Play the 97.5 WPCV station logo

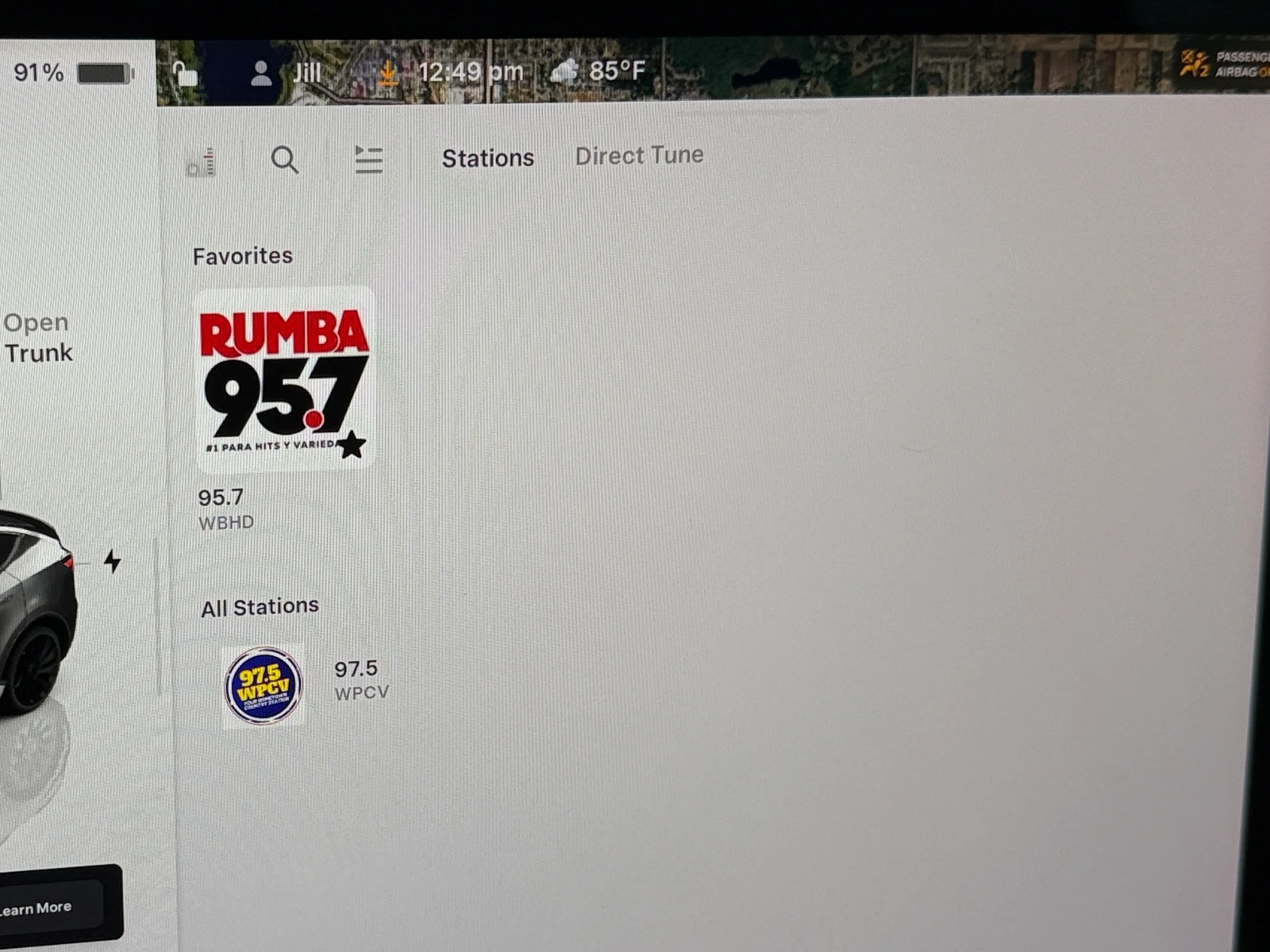[264, 685]
